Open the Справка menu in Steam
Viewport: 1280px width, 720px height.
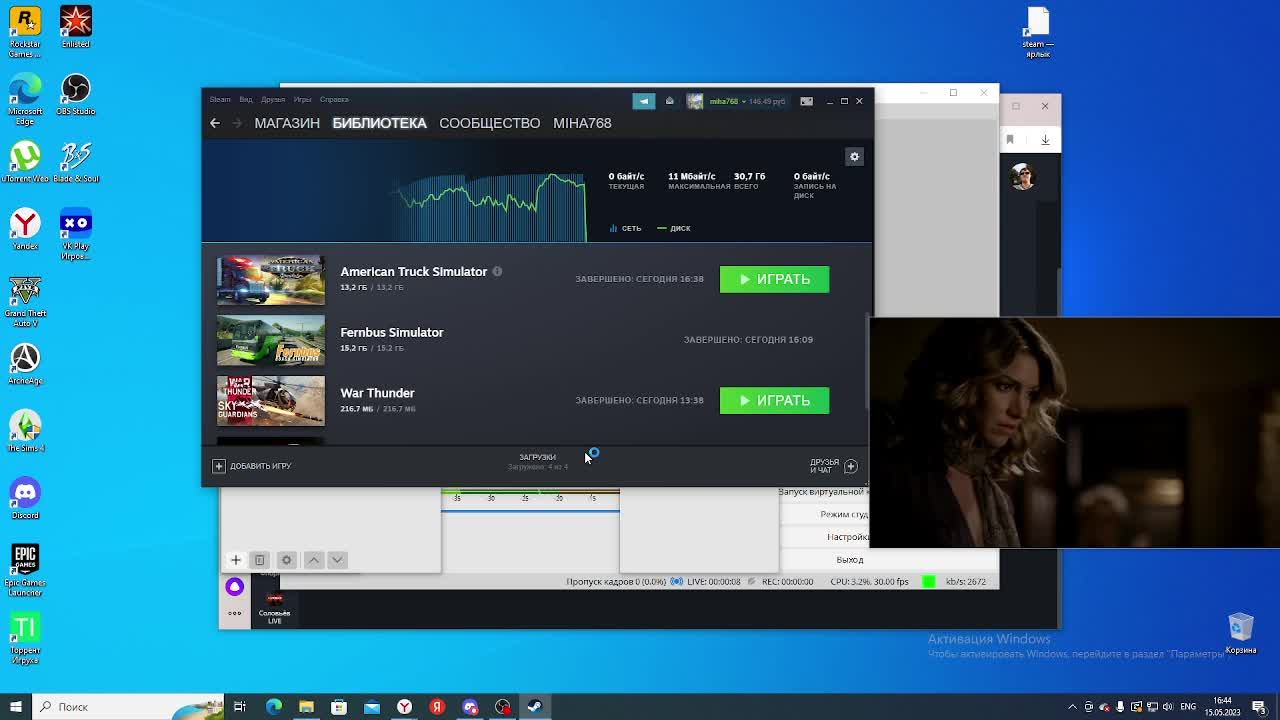coord(334,100)
